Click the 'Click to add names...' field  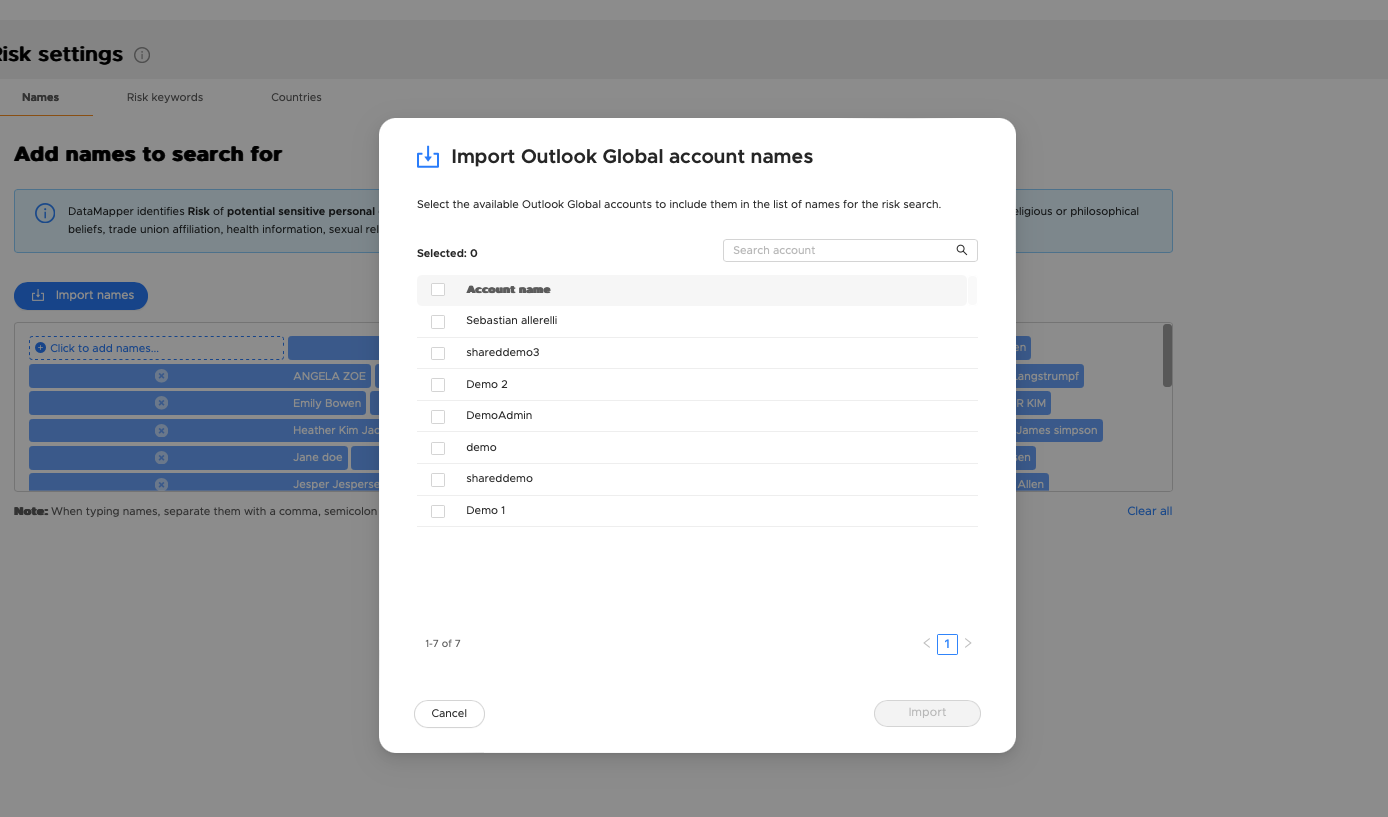click(156, 348)
